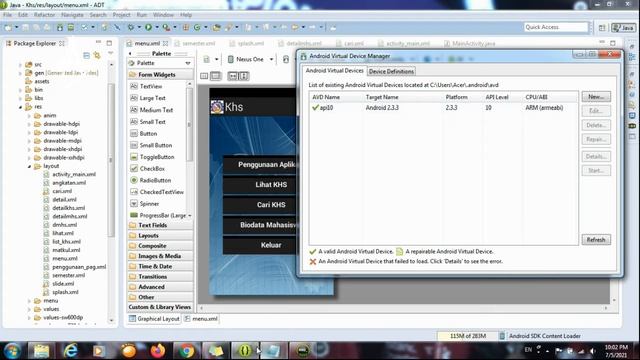The height and width of the screenshot is (360, 640).
Task: Click the Android SDK Content Loader status icon
Action: point(502,336)
